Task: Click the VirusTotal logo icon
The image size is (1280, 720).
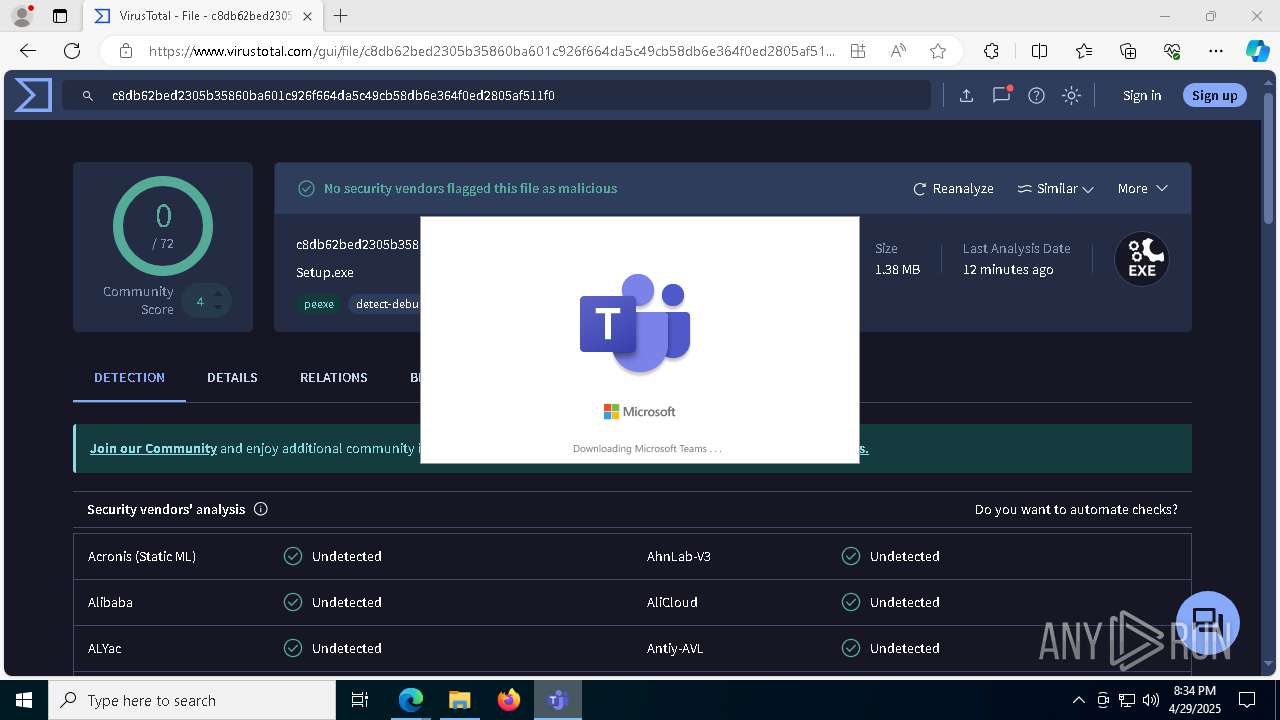Action: [x=33, y=95]
